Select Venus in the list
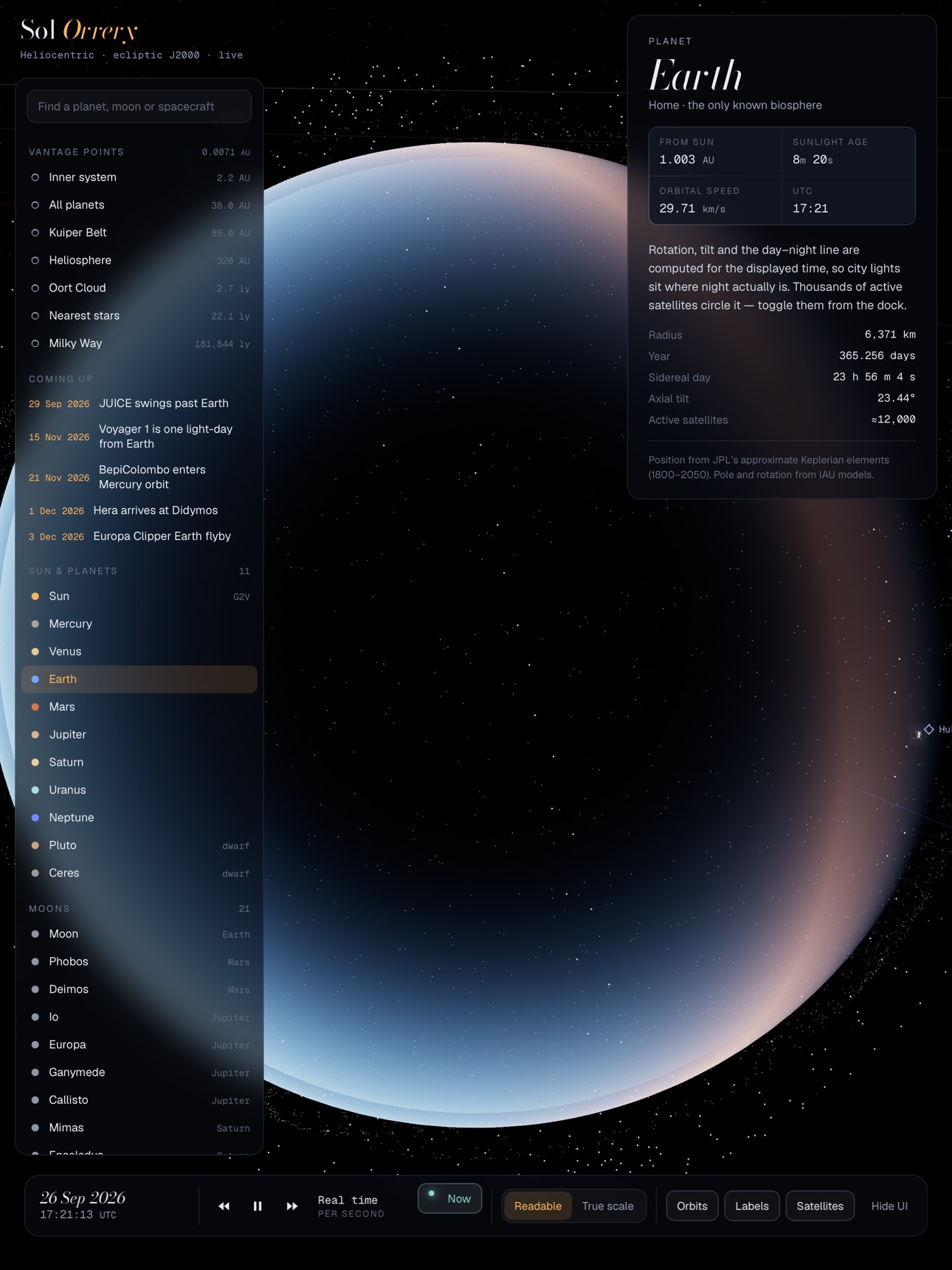This screenshot has height=1270, width=952. pyautogui.click(x=139, y=651)
